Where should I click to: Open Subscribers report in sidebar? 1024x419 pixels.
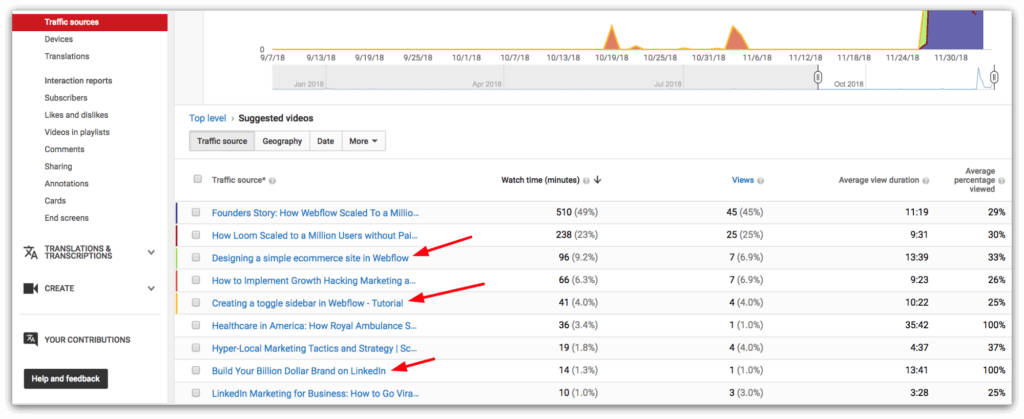click(x=66, y=98)
